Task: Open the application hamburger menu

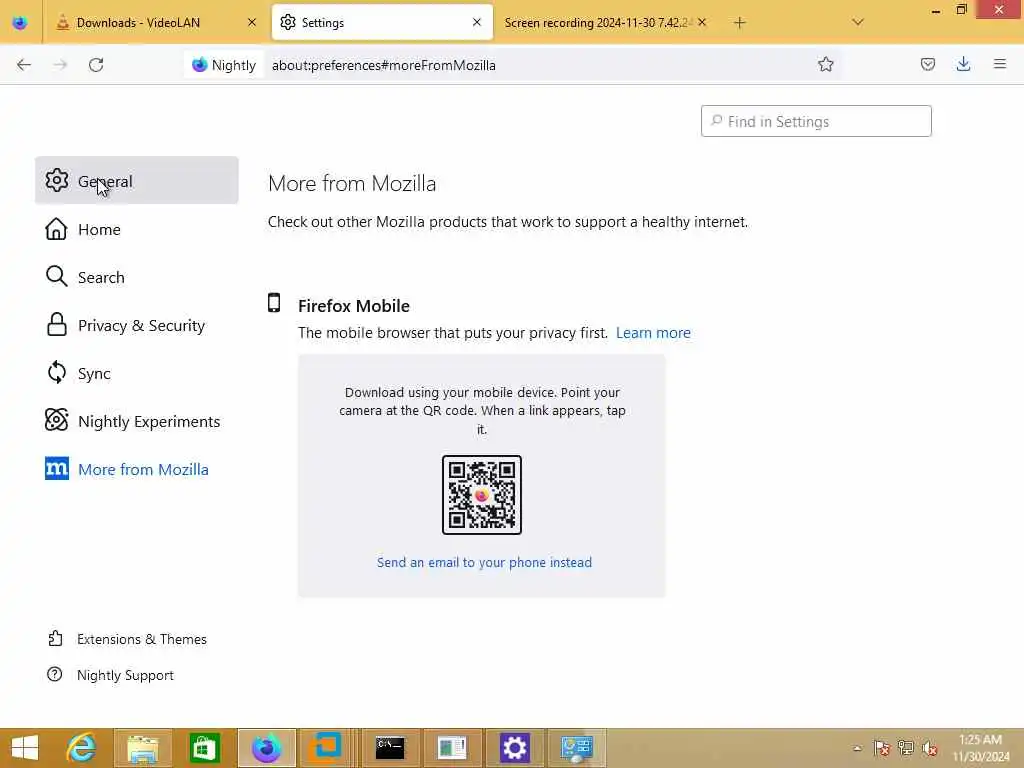Action: point(999,64)
